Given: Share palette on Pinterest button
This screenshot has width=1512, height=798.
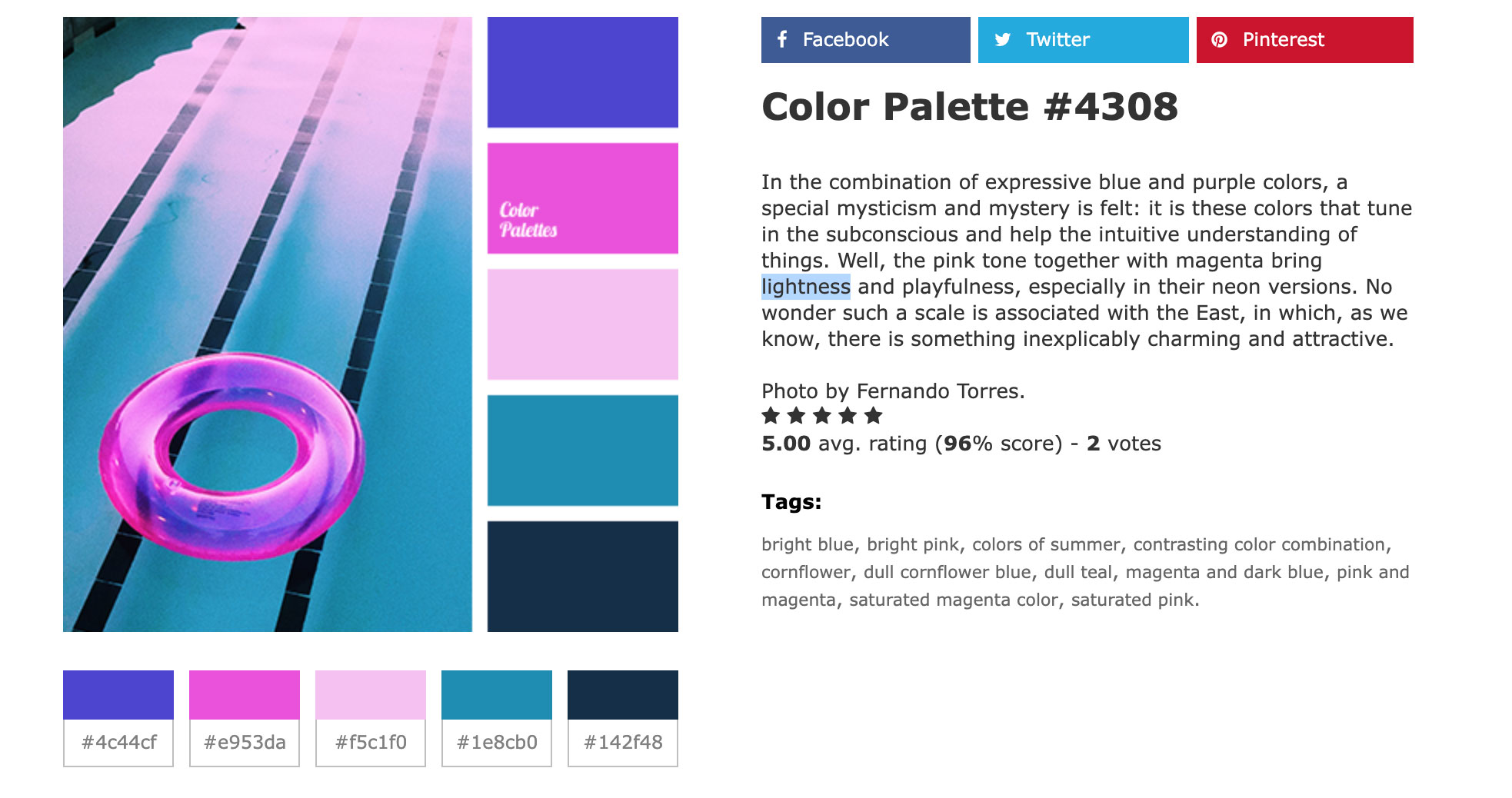Looking at the screenshot, I should (x=1304, y=40).
